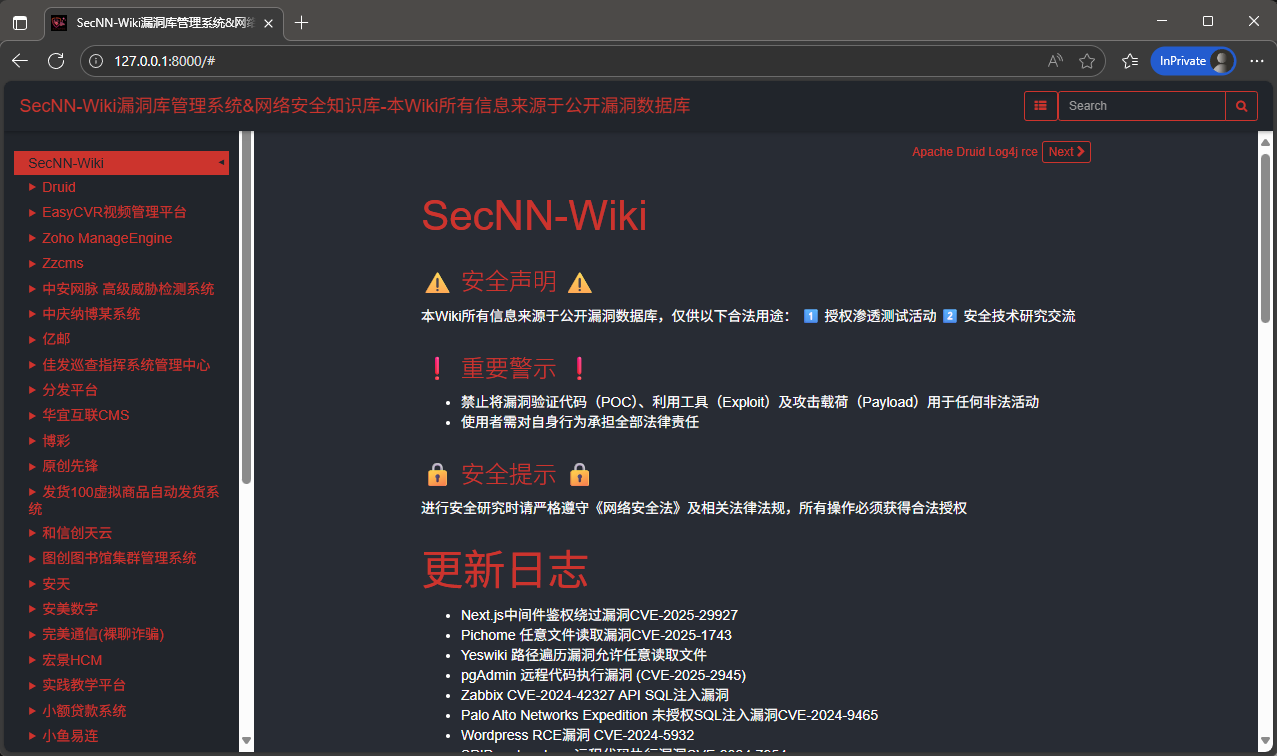The width and height of the screenshot is (1277, 756).
Task: Close the SecNN-Wiki browser tab
Action: tap(268, 22)
